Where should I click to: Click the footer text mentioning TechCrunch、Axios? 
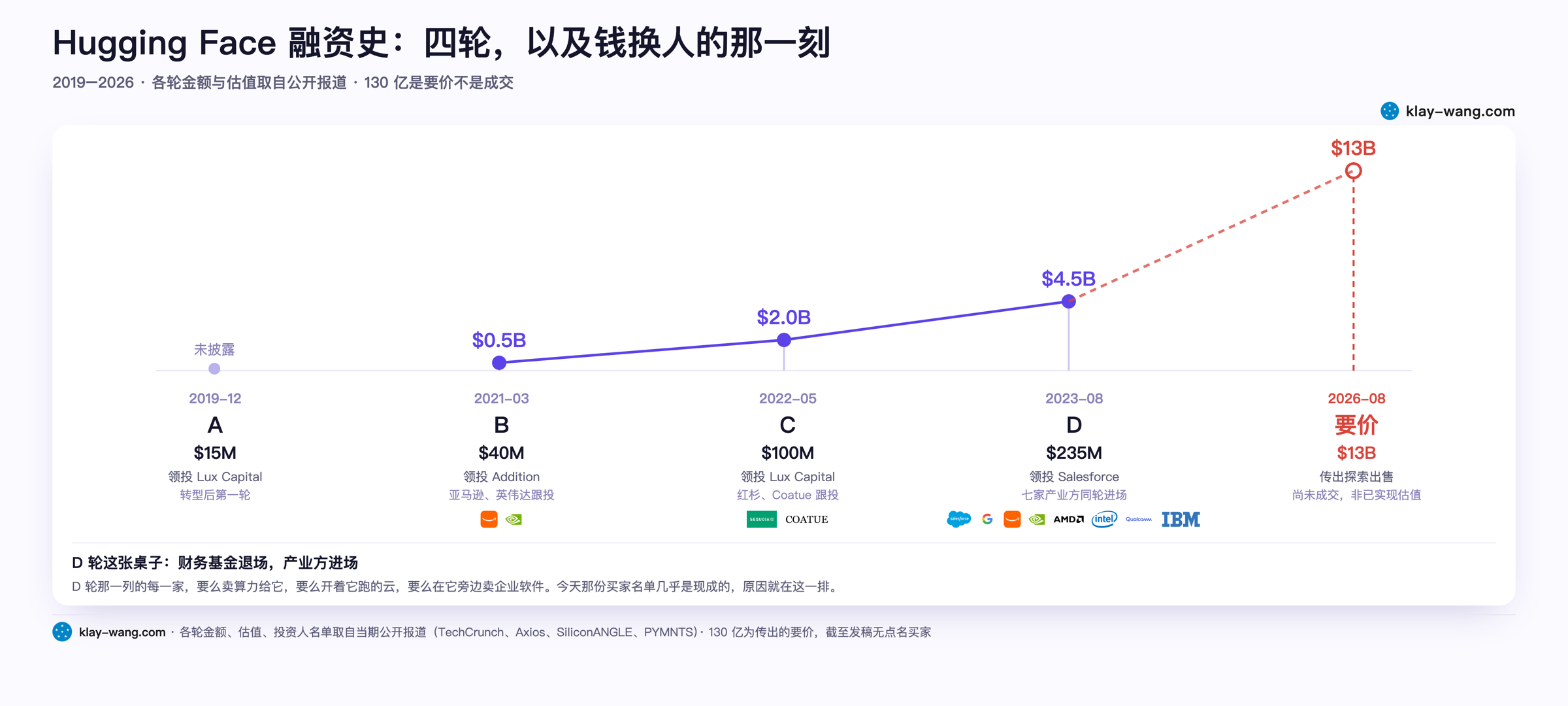click(x=555, y=631)
